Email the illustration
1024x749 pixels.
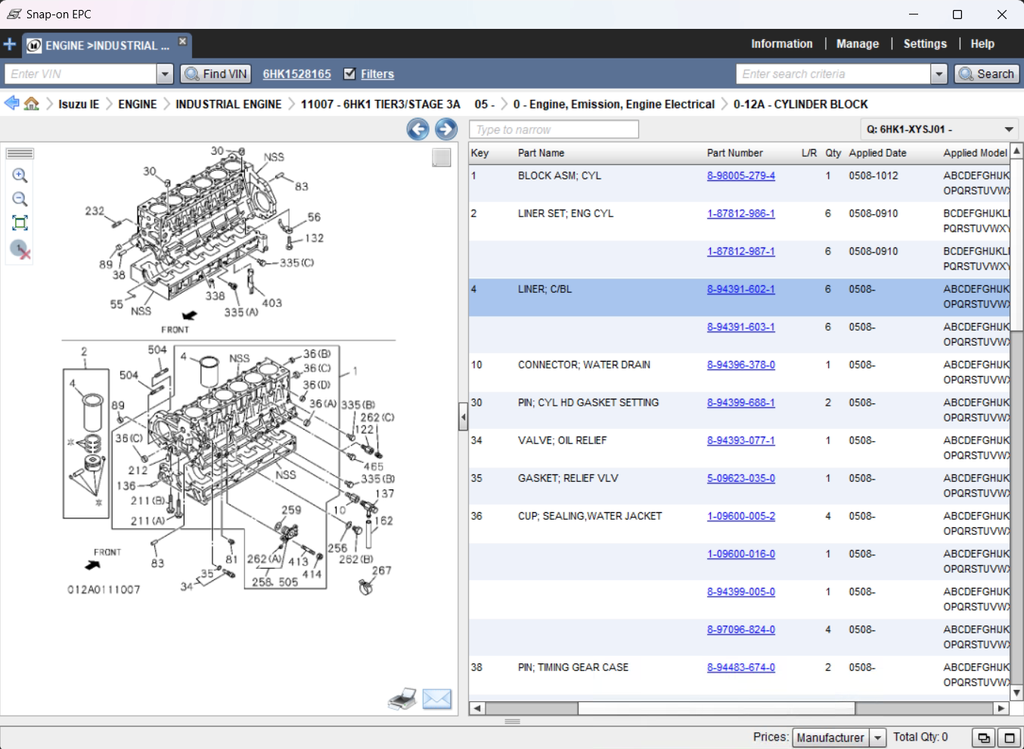(437, 699)
